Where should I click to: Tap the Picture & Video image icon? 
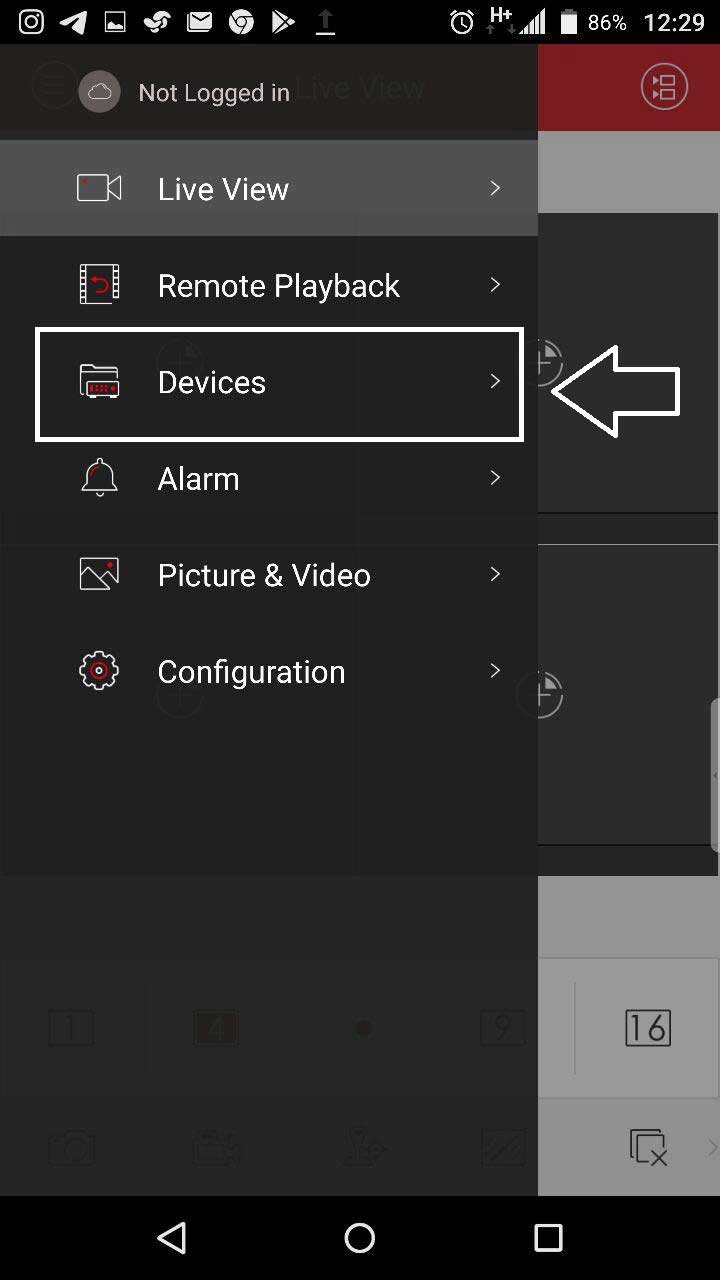pos(99,574)
